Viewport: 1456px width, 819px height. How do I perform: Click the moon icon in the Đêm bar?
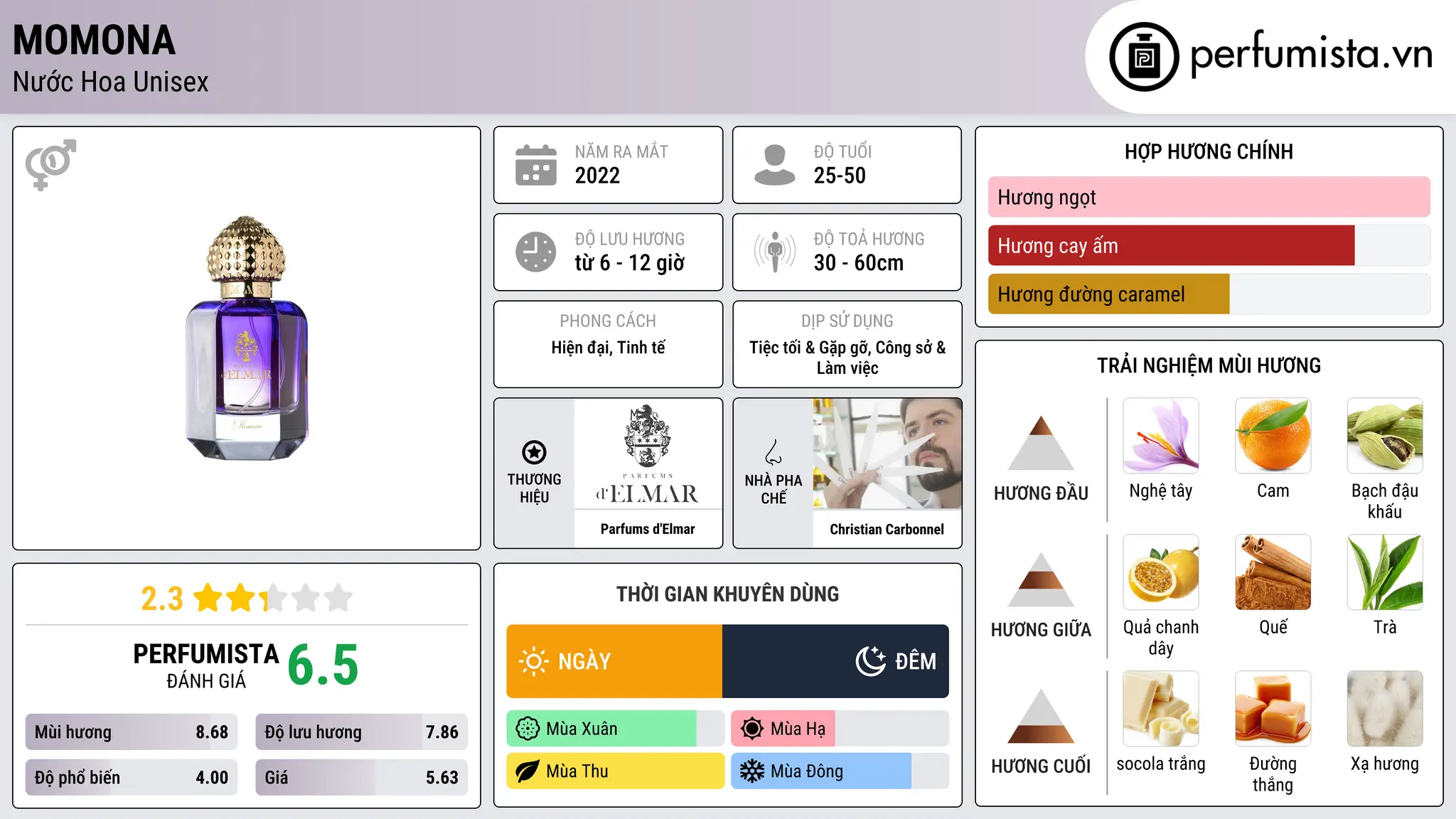pyautogui.click(x=870, y=661)
